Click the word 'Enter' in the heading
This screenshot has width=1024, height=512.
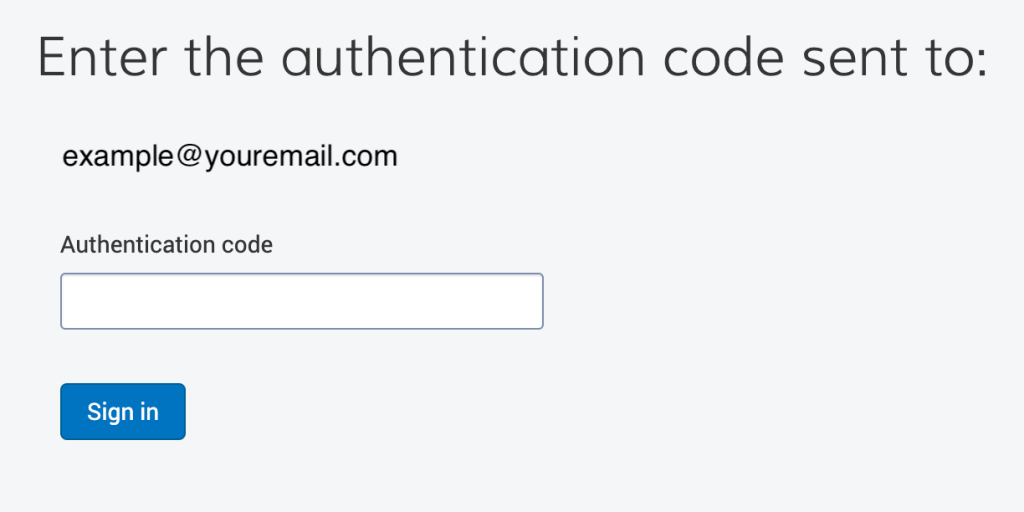(102, 57)
